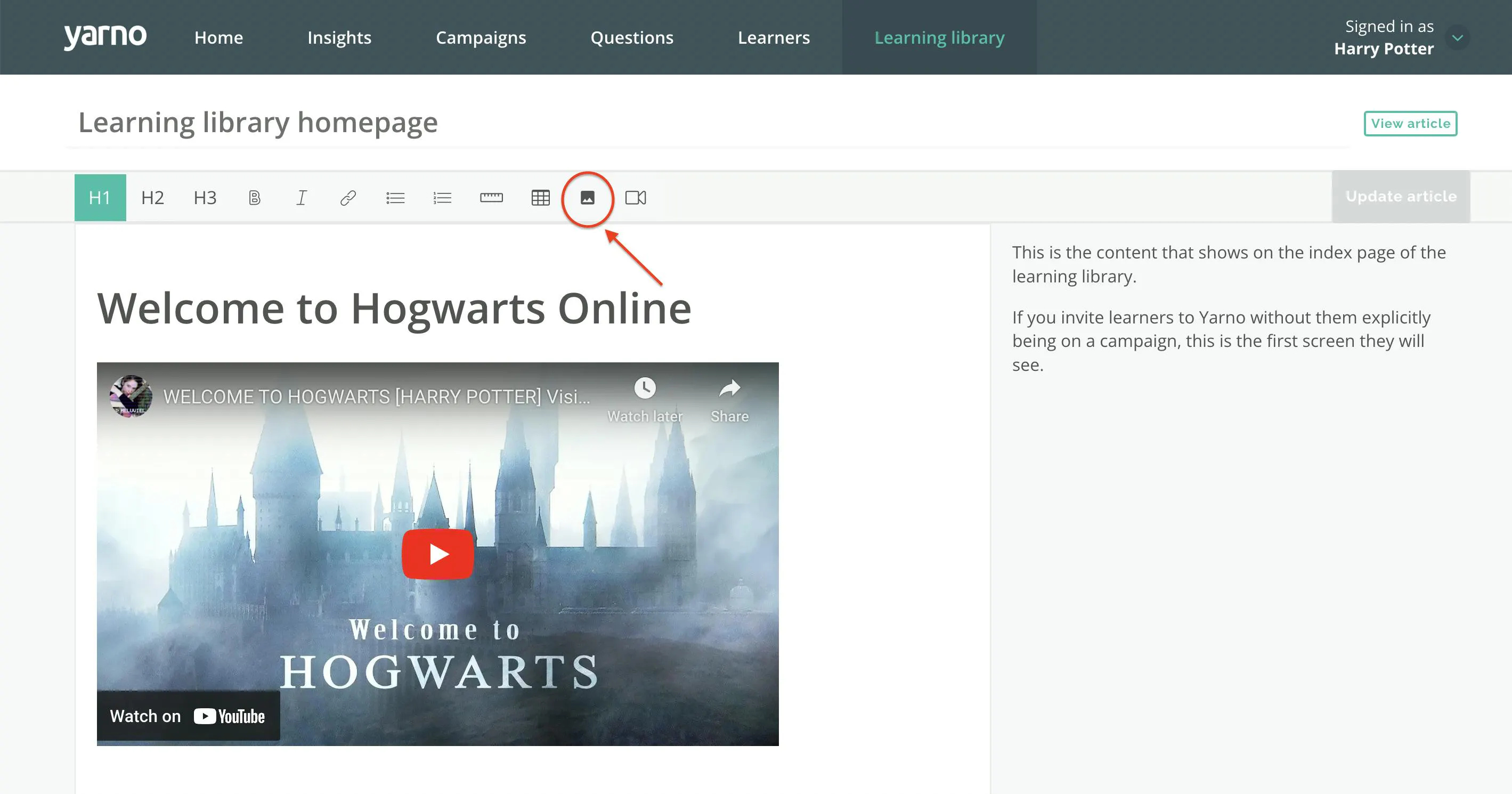Click the Share icon on the video

[x=729, y=401]
